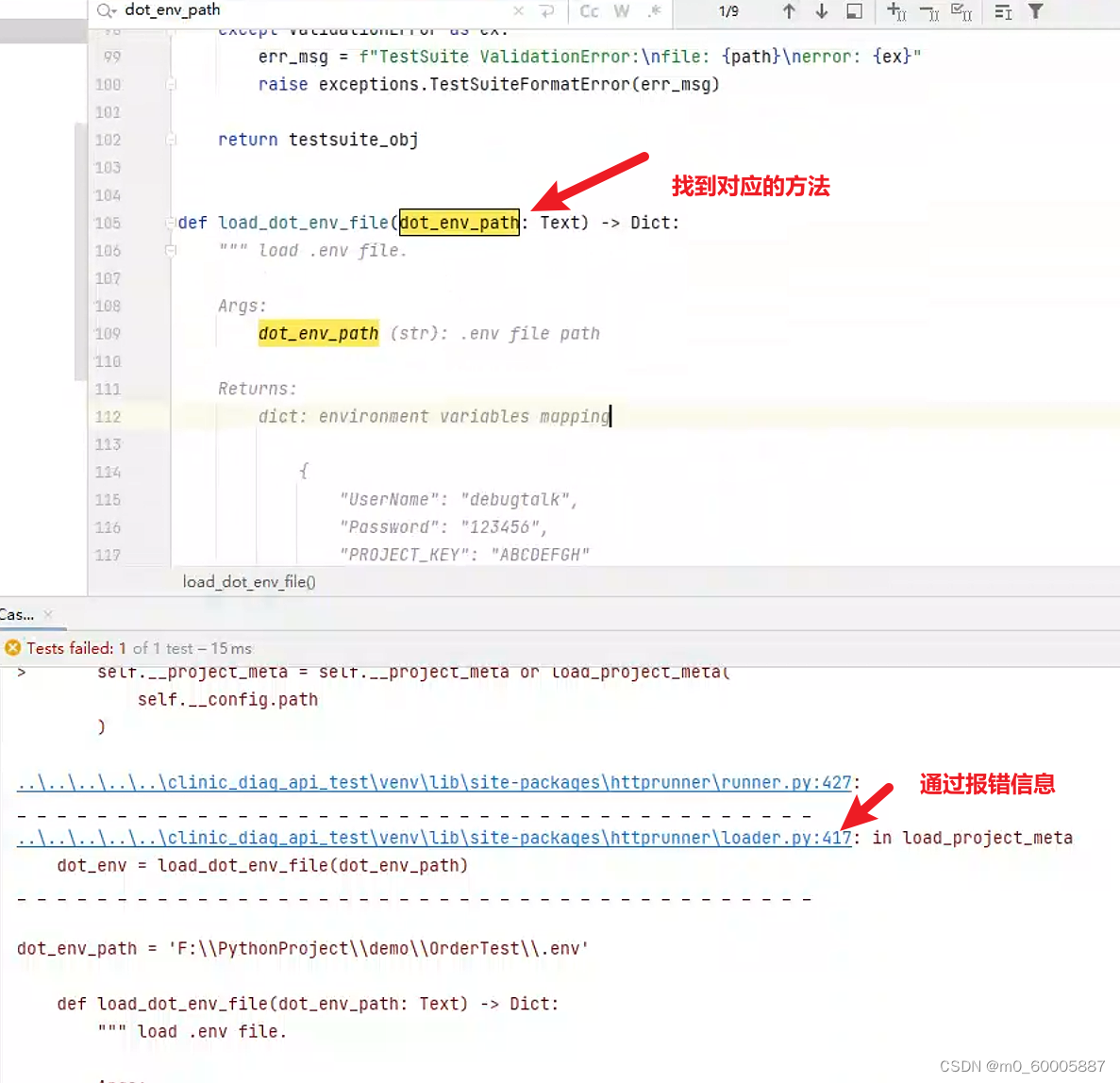Image resolution: width=1120 pixels, height=1083 pixels.
Task: Click the select-all-occurrences icon in find bar
Action: (x=962, y=12)
